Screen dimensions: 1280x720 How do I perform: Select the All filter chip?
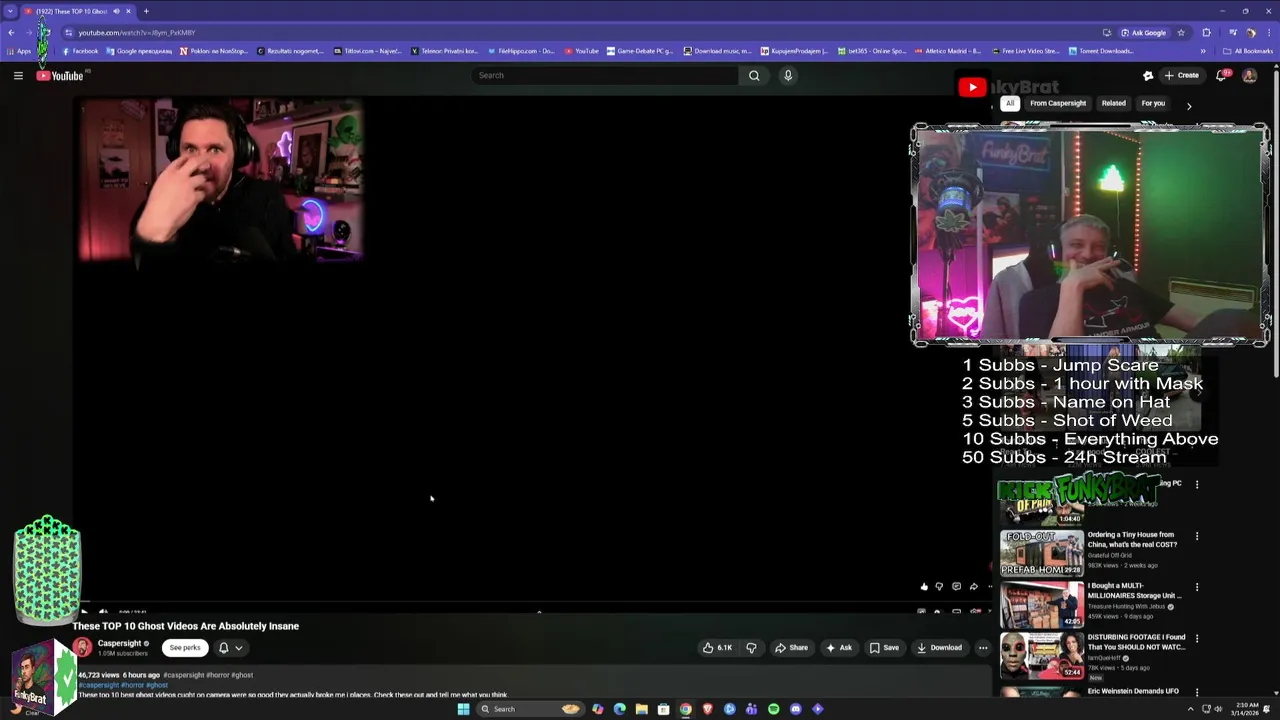click(x=1010, y=103)
